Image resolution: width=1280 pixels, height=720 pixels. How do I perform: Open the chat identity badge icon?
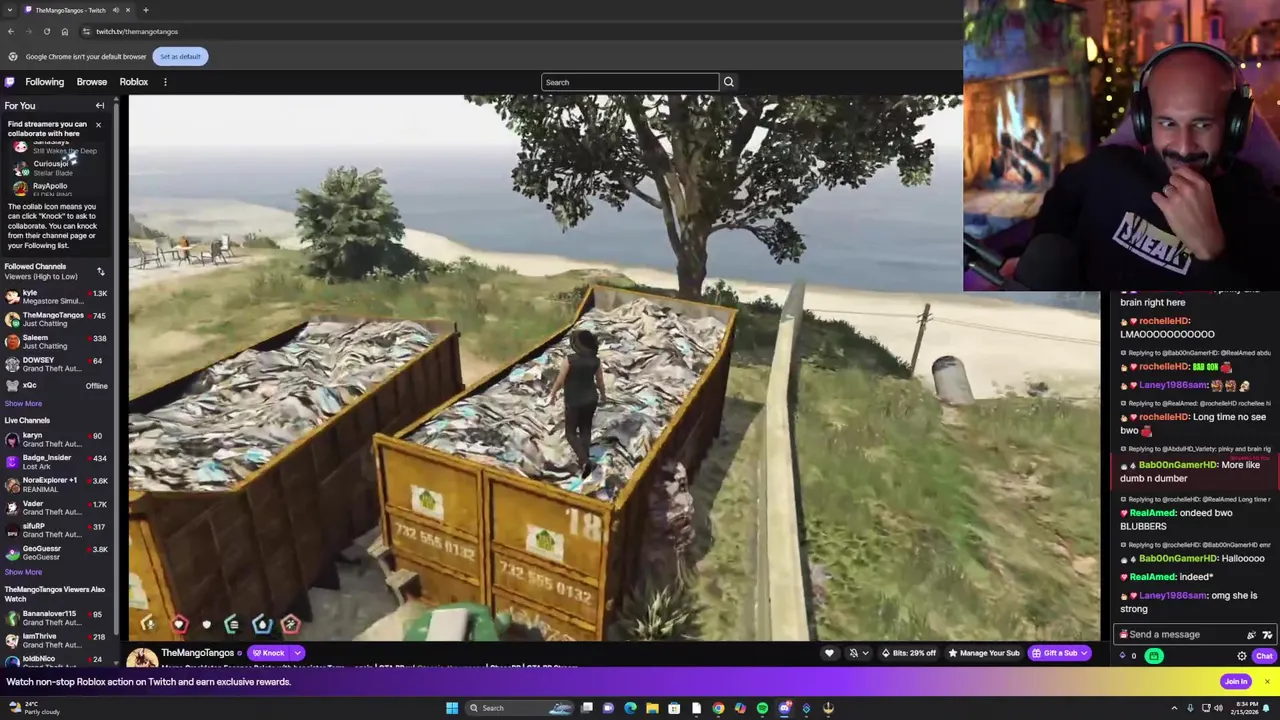tap(1124, 634)
